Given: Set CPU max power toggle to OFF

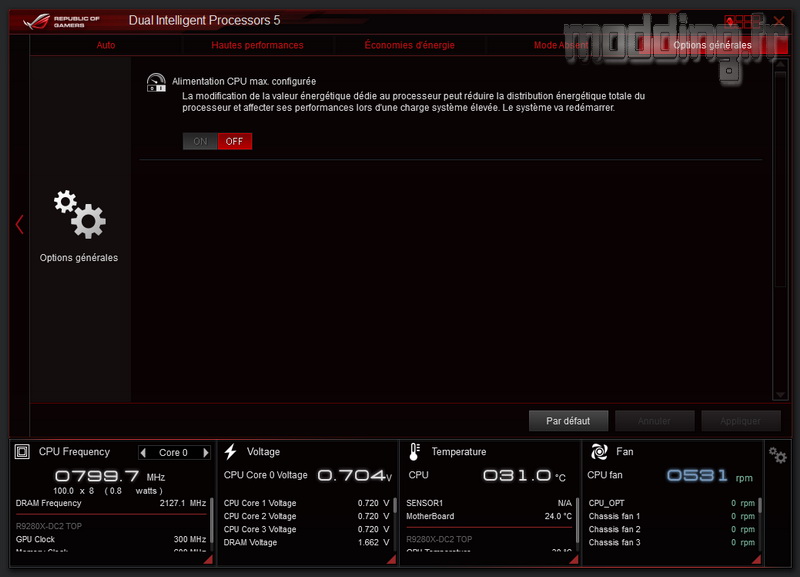Looking at the screenshot, I should [234, 141].
